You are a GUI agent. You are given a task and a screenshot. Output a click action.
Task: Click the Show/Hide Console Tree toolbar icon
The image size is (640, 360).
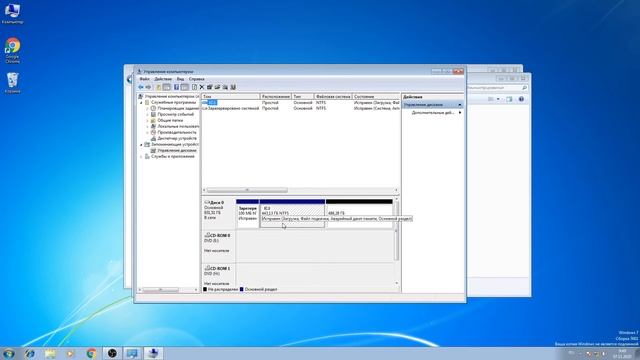point(167,87)
